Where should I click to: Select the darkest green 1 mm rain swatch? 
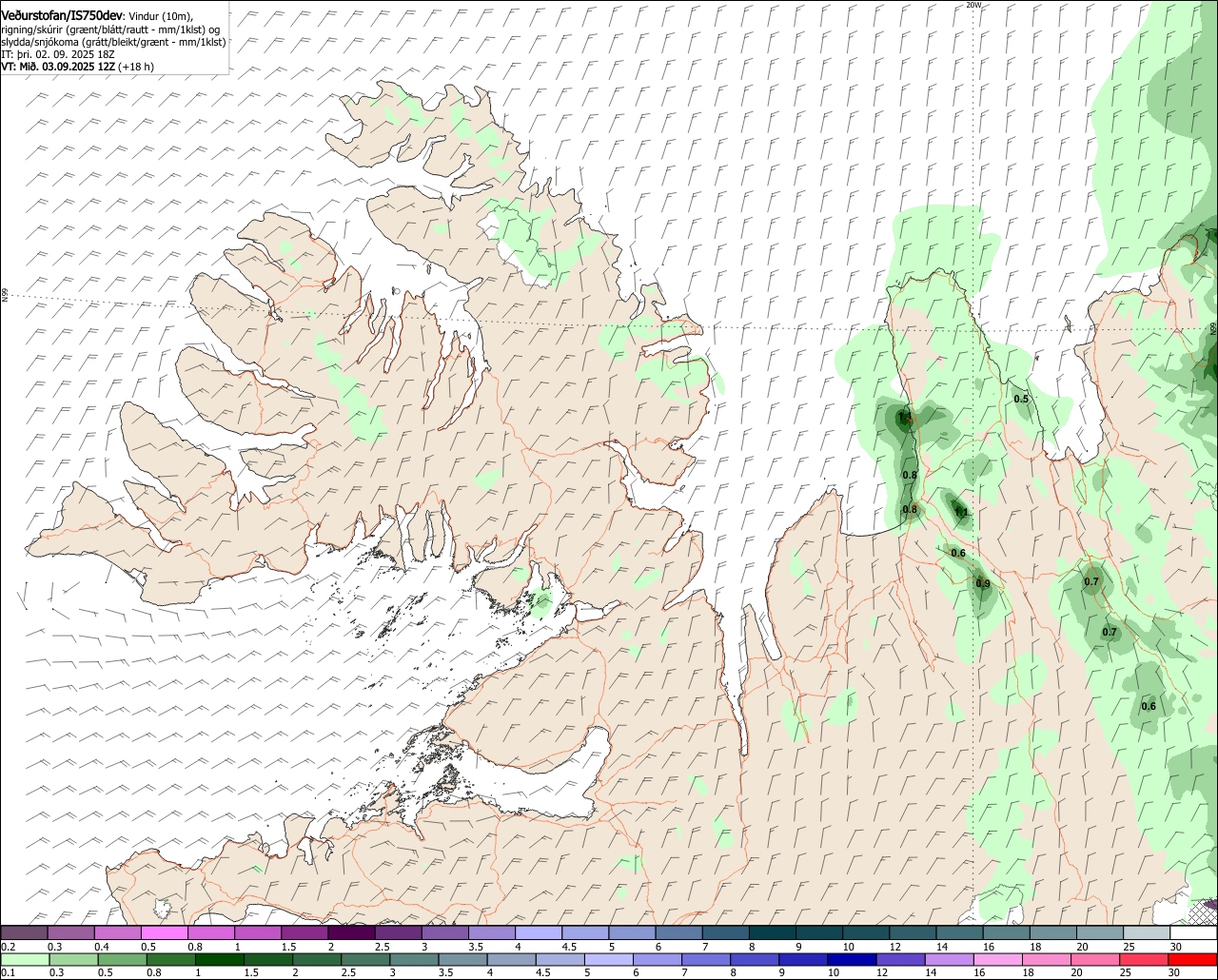coord(220,960)
